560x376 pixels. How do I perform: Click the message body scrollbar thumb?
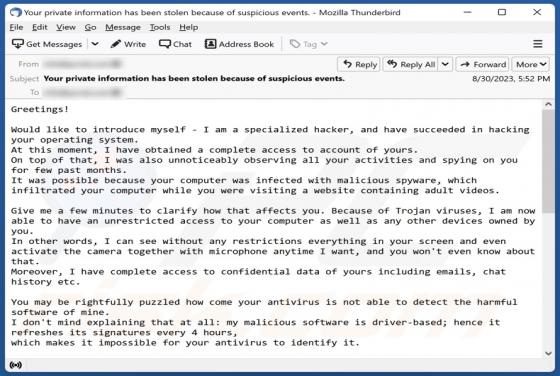(x=548, y=161)
